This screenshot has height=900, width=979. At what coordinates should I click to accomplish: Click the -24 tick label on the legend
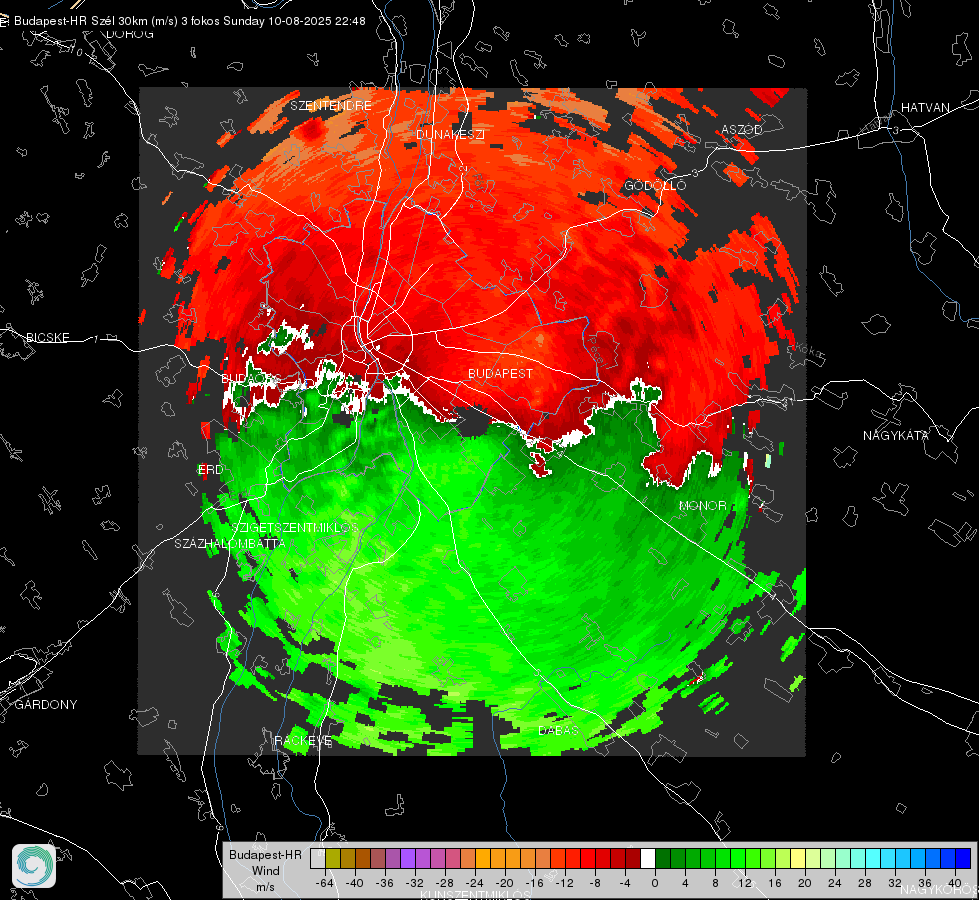[475, 883]
